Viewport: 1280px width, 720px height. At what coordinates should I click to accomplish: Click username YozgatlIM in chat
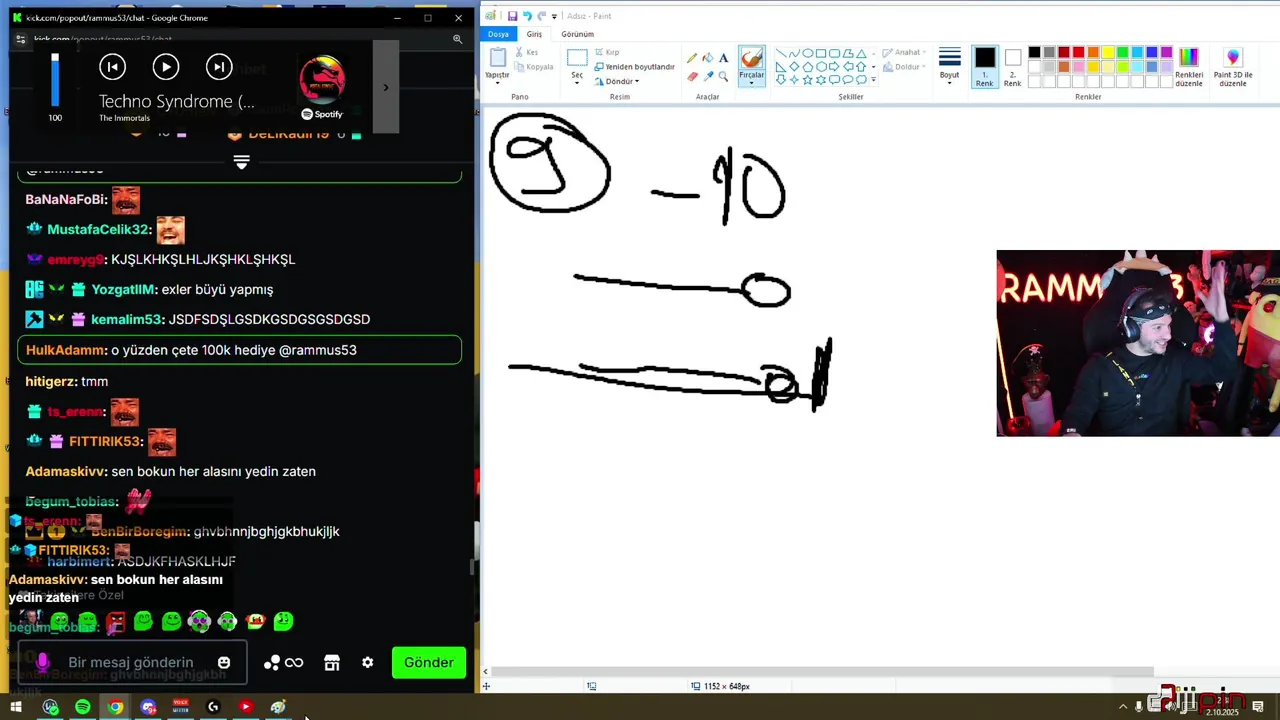coord(124,289)
